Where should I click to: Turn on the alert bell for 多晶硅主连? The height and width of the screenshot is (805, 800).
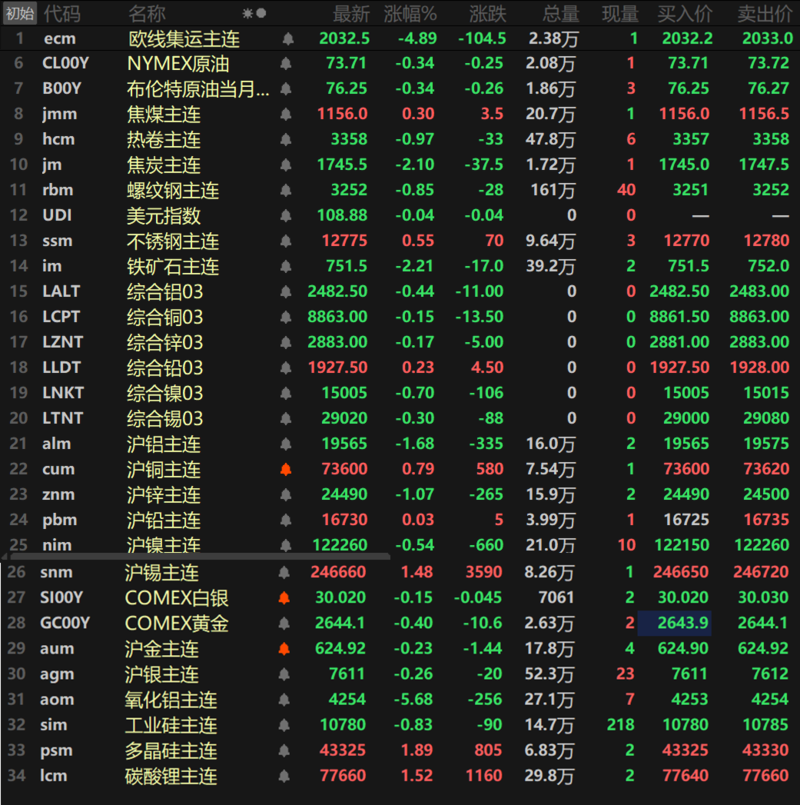point(285,751)
